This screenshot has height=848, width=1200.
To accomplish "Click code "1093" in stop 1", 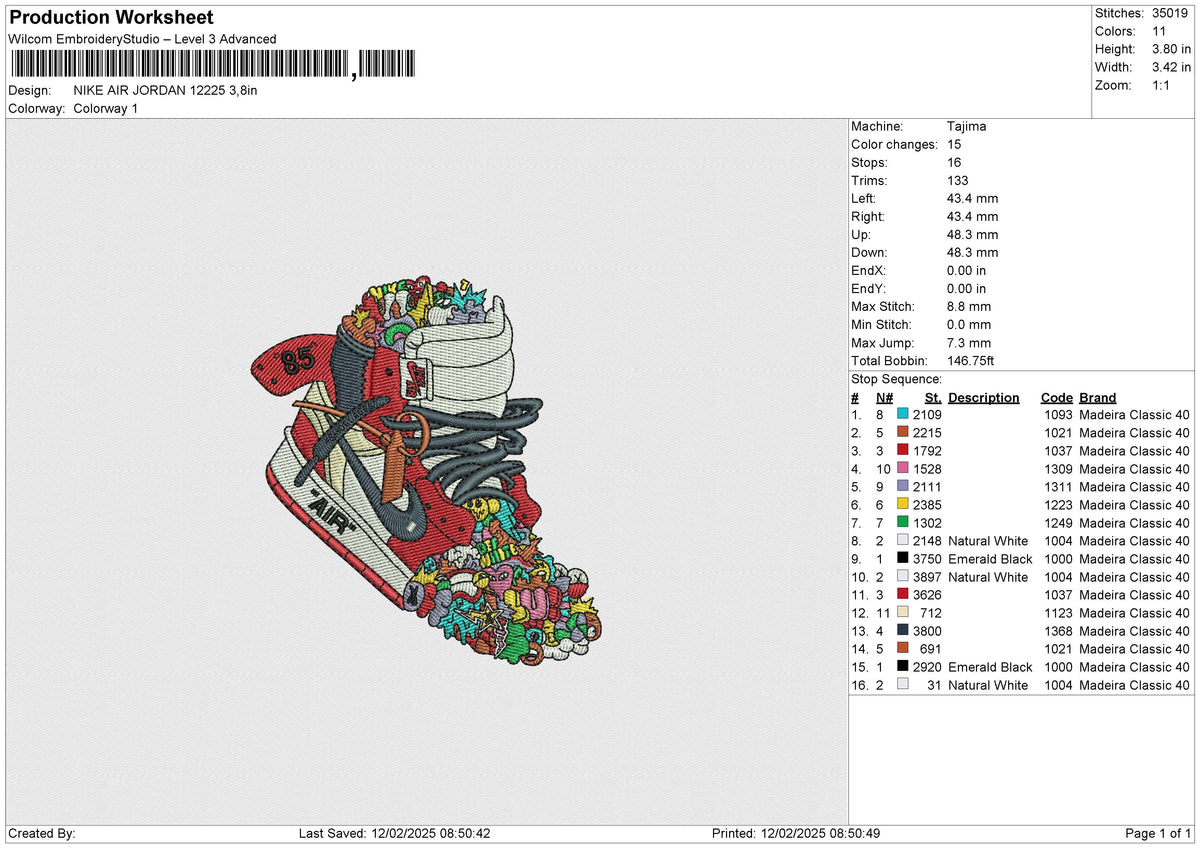I will click(x=1057, y=415).
